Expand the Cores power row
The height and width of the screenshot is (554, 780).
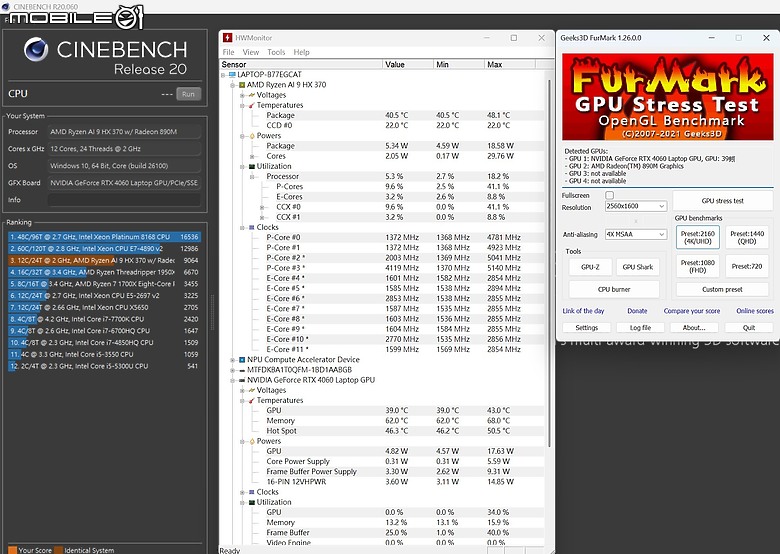(x=252, y=156)
